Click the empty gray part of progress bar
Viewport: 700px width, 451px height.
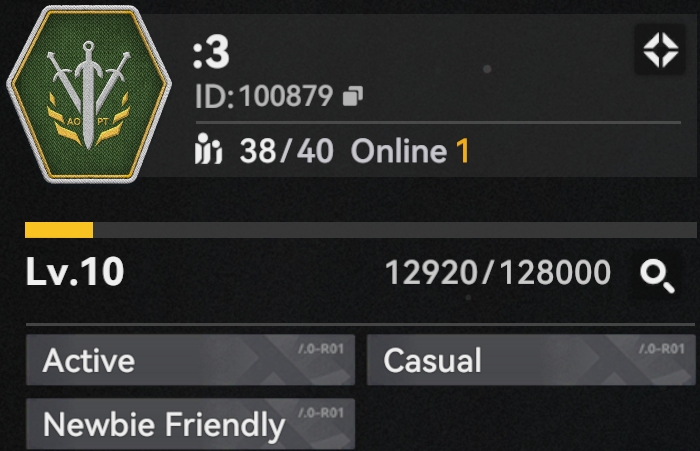[x=395, y=230]
